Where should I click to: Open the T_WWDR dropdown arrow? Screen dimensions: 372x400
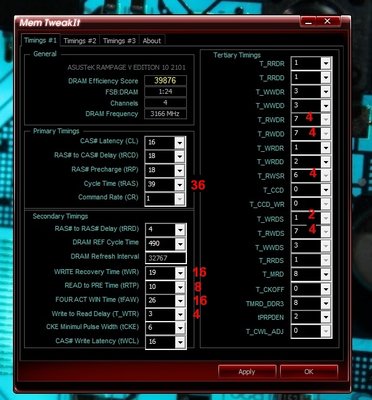pyautogui.click(x=326, y=92)
